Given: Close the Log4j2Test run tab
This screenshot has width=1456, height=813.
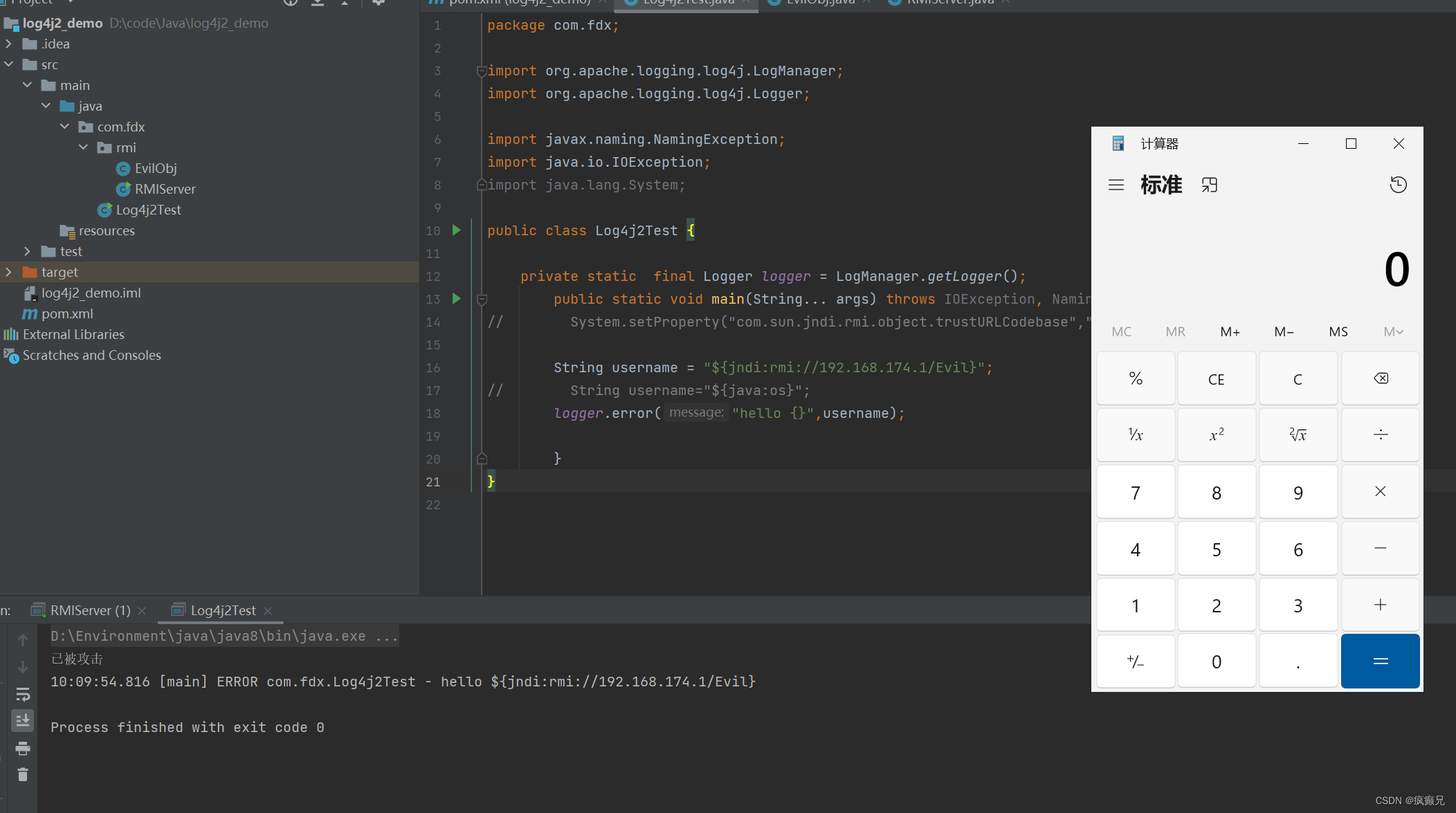Looking at the screenshot, I should (268, 610).
